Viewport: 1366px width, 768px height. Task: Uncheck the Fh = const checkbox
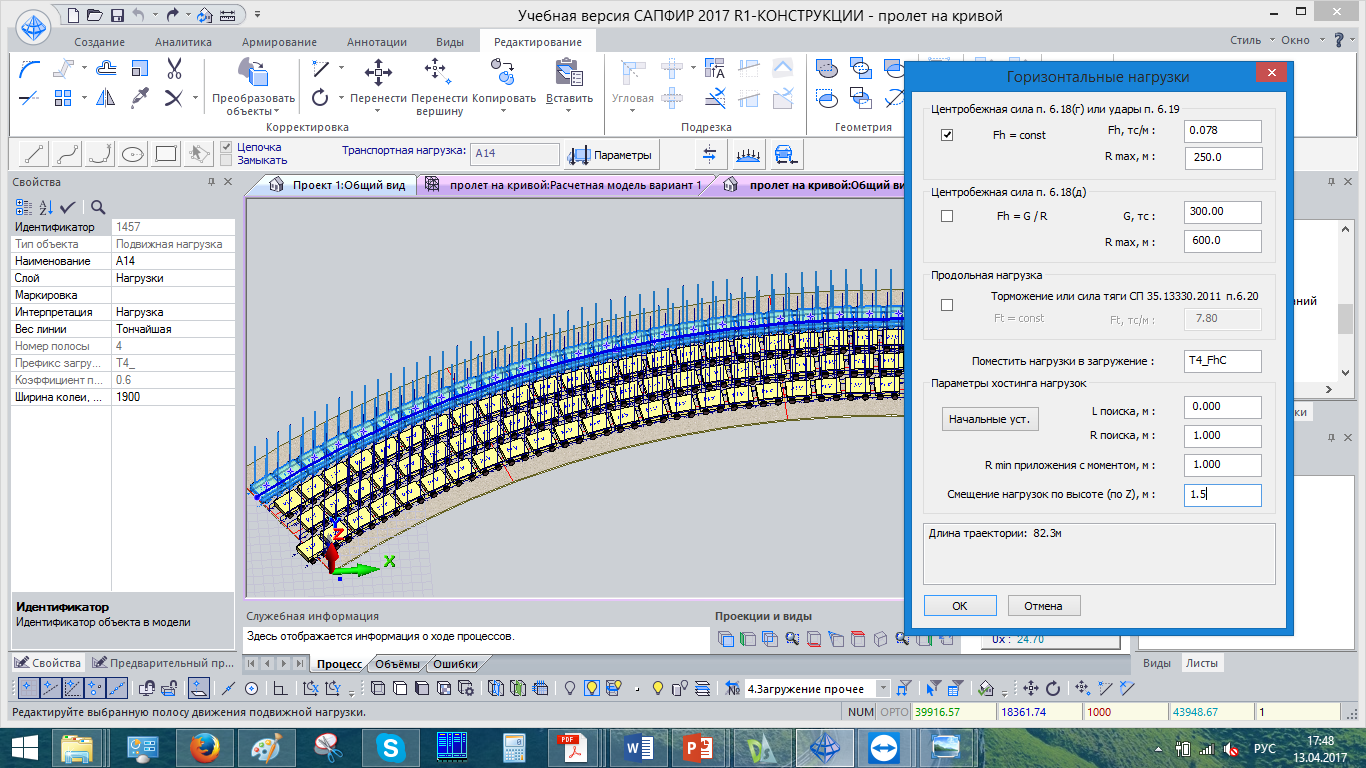point(947,135)
